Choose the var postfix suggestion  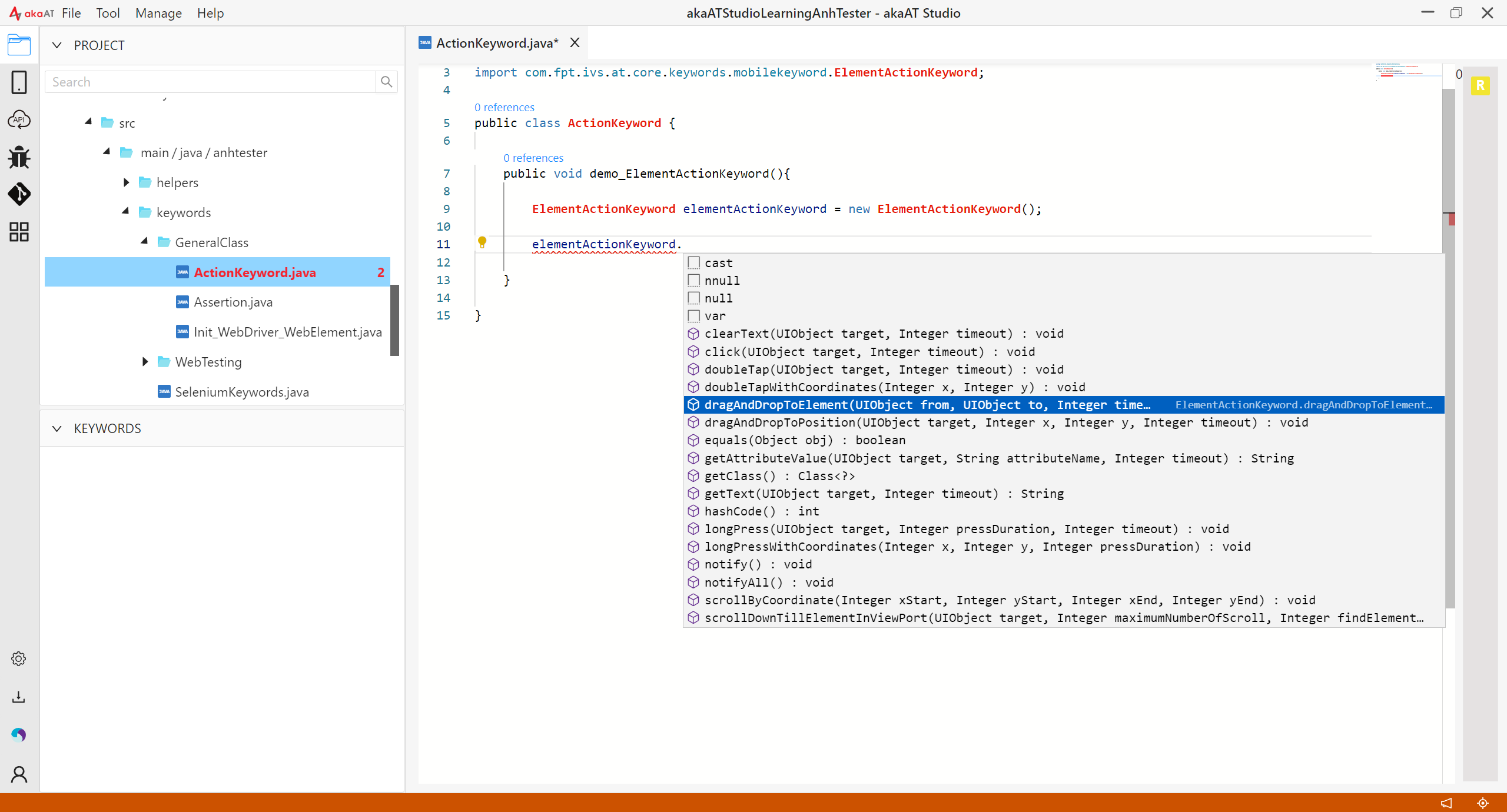tap(1064, 315)
